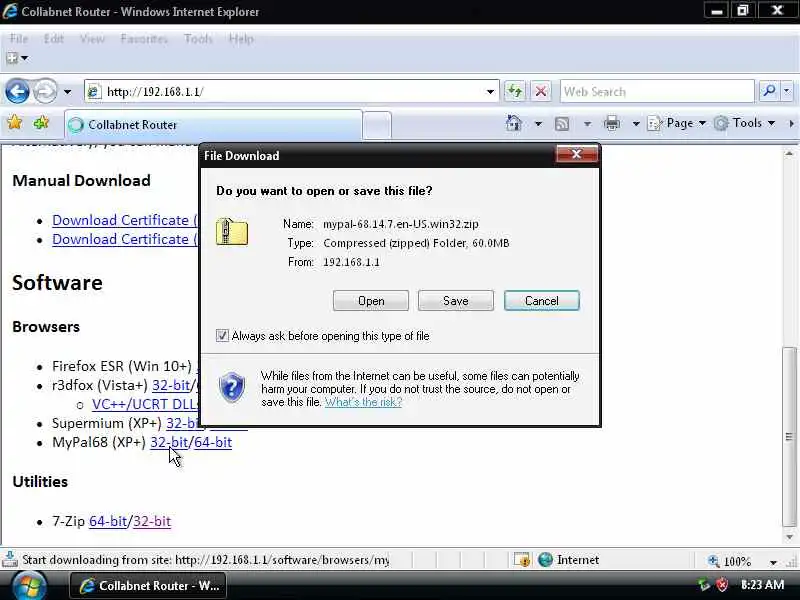Click the scrollbar down arrow

point(789,537)
